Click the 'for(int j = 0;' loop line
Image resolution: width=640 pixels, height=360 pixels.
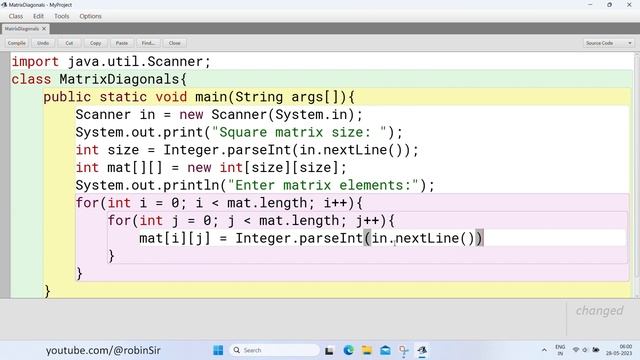[x=251, y=220]
